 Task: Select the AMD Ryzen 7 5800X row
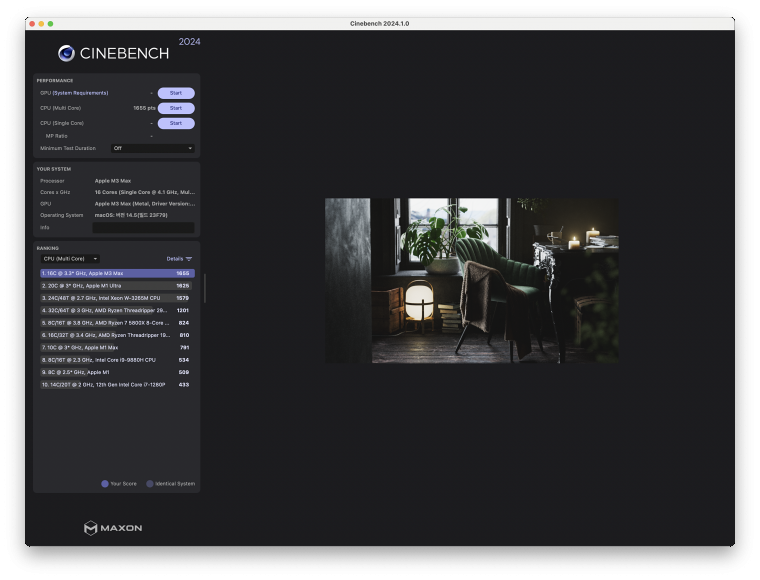[117, 323]
